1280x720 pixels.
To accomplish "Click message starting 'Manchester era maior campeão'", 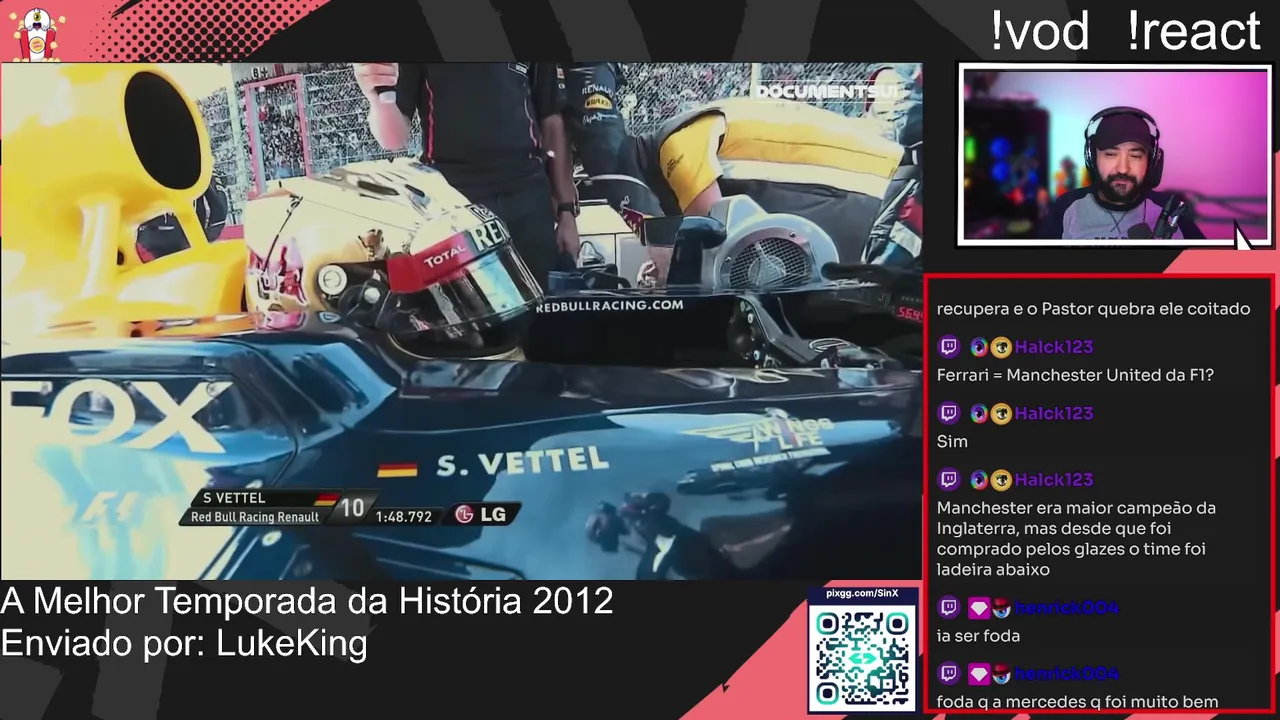I will (1076, 538).
